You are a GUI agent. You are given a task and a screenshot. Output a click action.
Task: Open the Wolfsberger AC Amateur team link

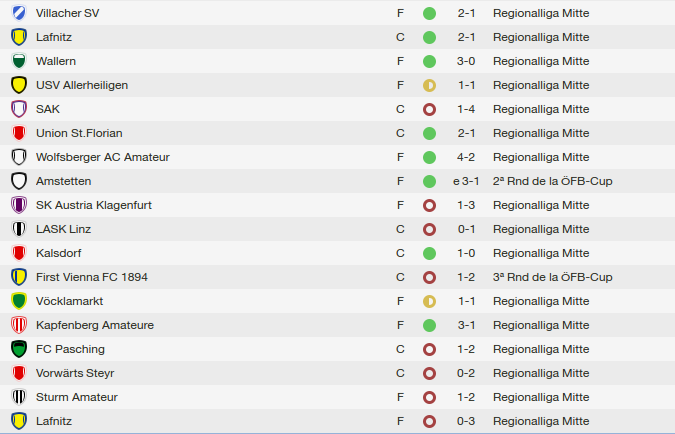[103, 157]
